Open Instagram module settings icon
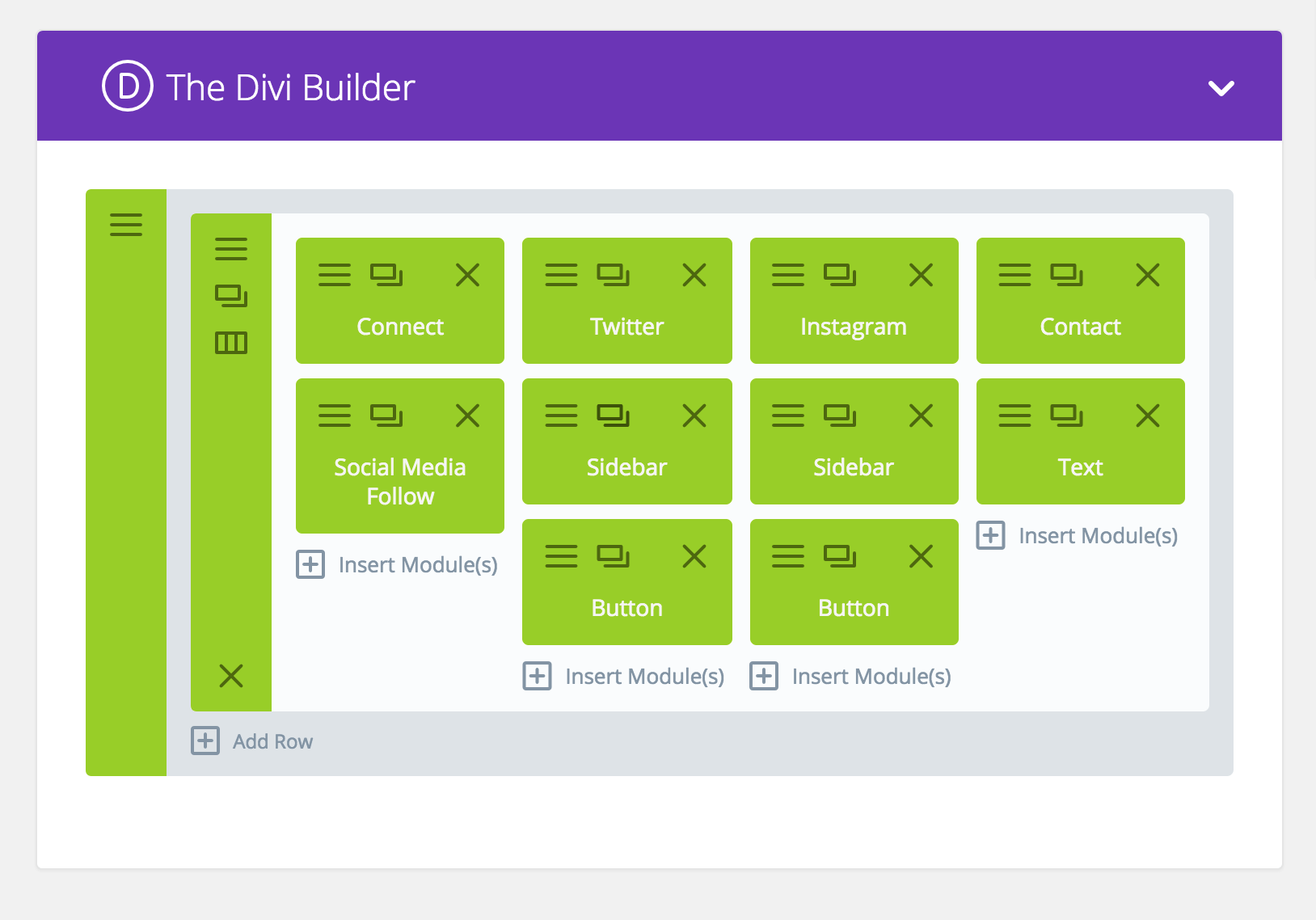Image resolution: width=1316 pixels, height=920 pixels. (x=788, y=275)
